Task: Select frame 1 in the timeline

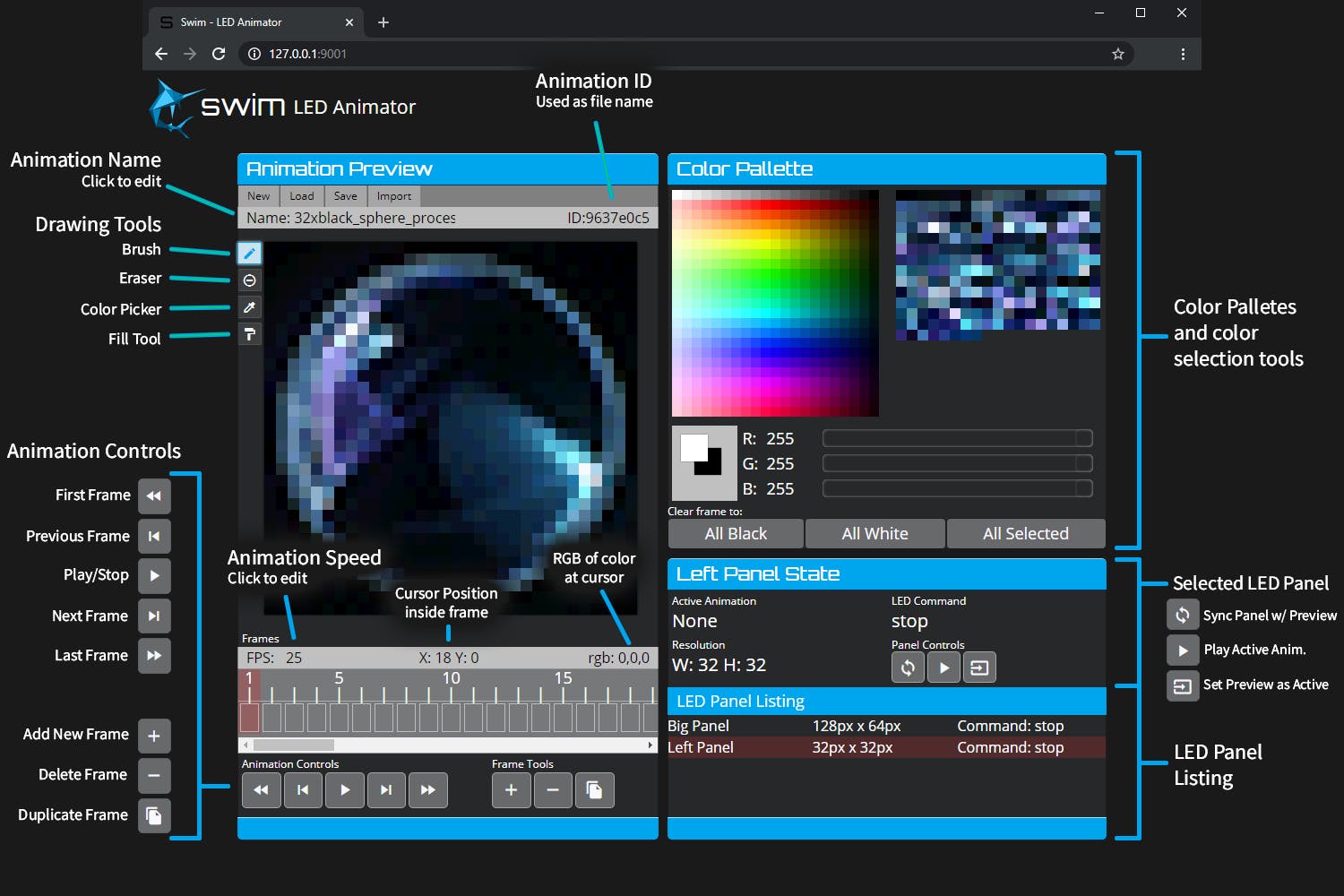Action: click(x=249, y=717)
